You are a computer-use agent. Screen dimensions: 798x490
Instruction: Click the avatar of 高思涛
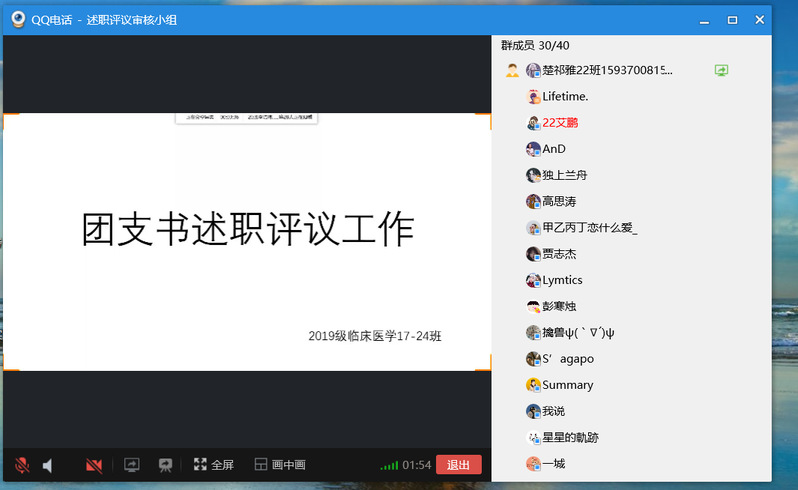(x=533, y=202)
